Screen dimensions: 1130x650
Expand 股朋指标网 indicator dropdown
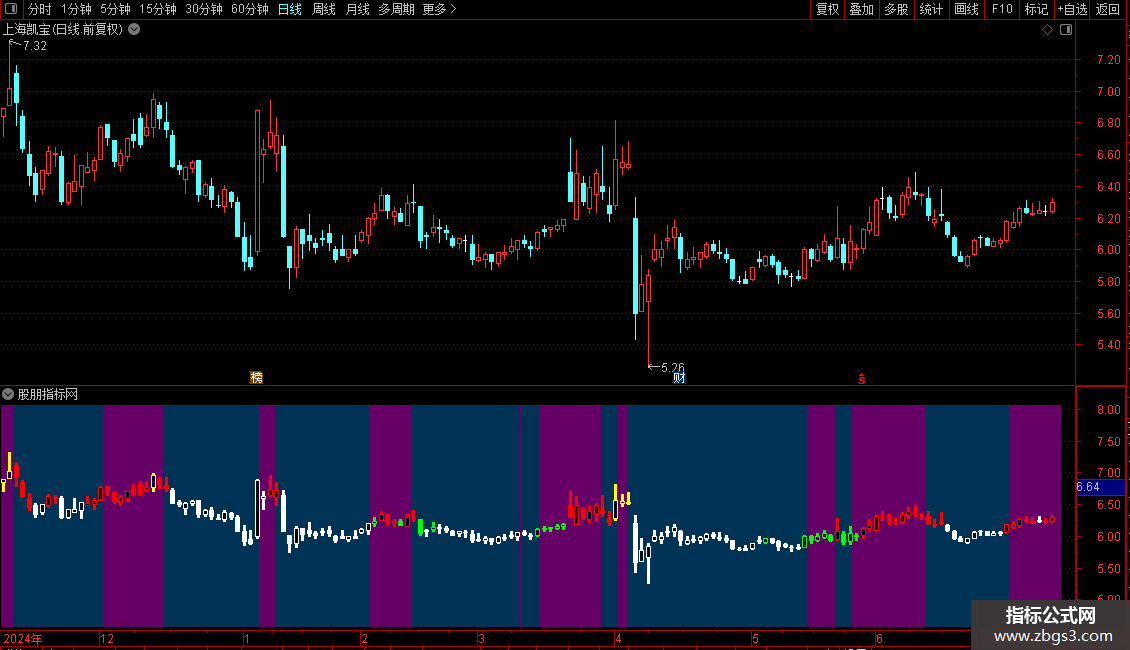8,394
